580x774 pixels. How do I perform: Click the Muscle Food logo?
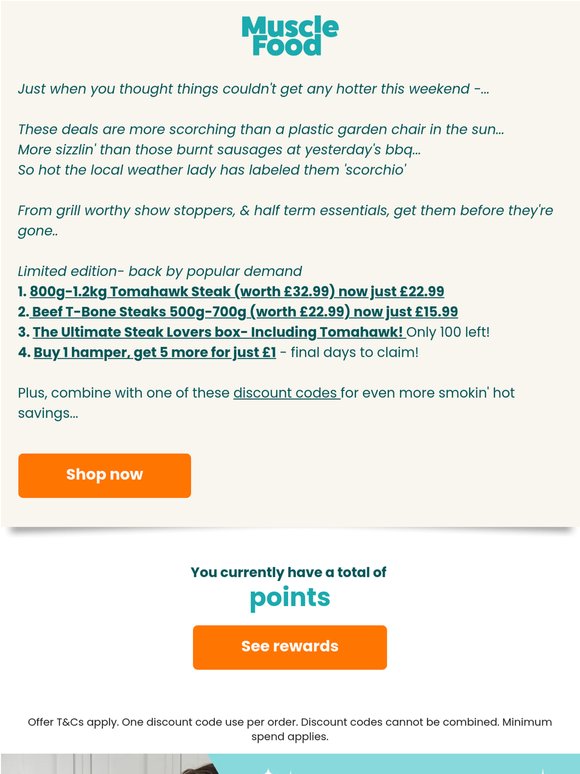coord(290,36)
